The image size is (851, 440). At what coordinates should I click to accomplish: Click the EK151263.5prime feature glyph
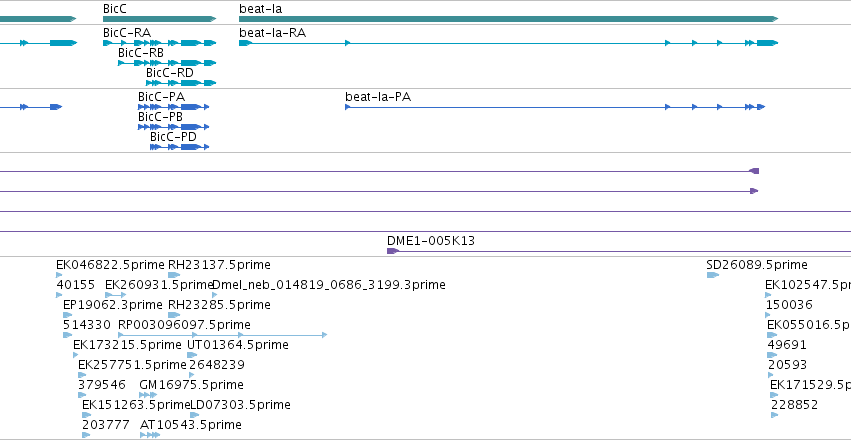[87, 415]
